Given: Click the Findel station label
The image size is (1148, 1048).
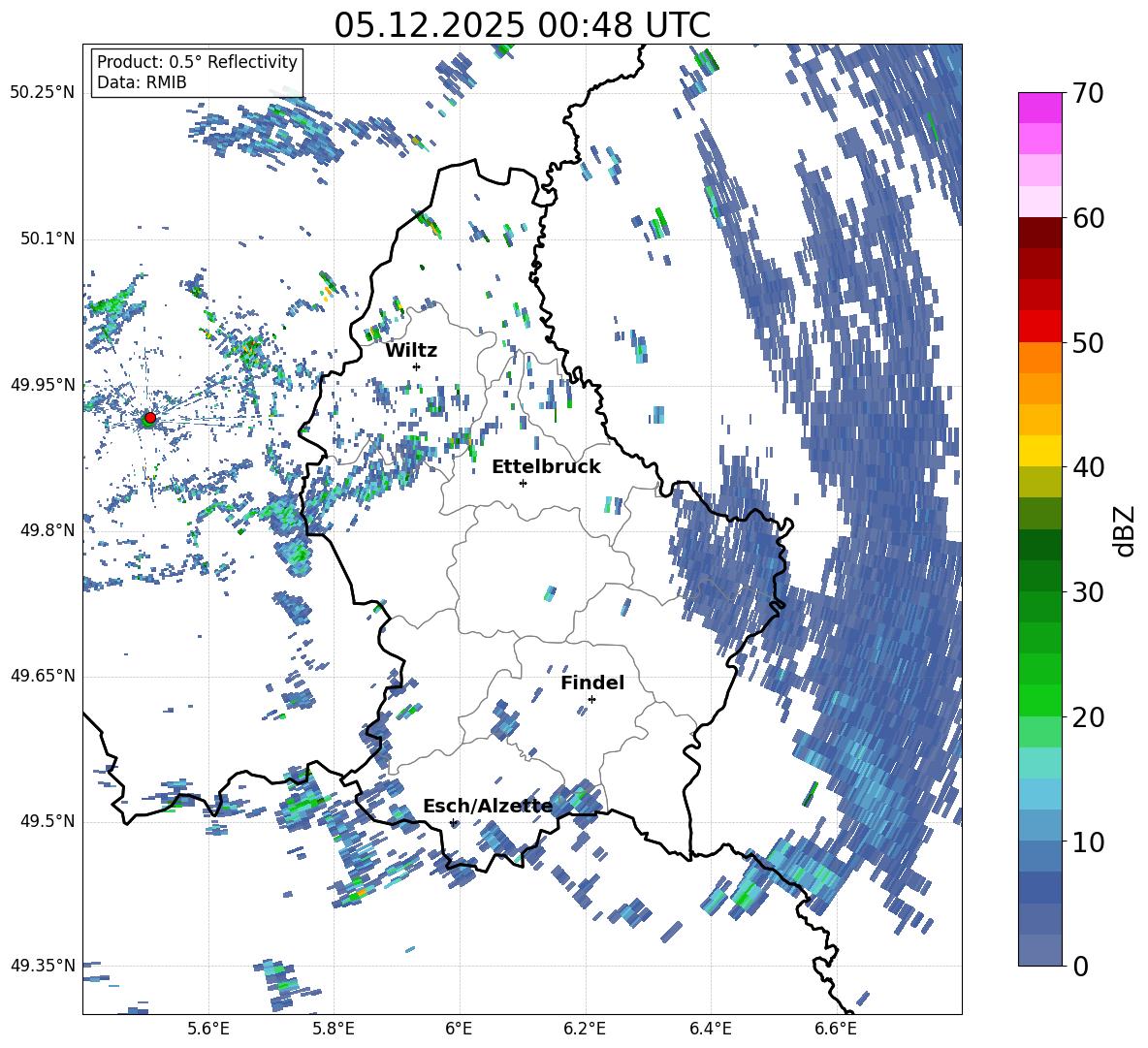Looking at the screenshot, I should click(x=592, y=683).
